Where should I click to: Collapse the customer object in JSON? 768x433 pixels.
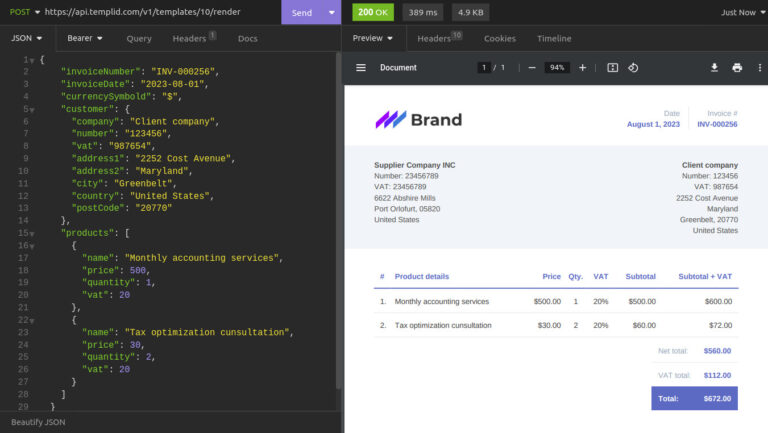point(31,109)
